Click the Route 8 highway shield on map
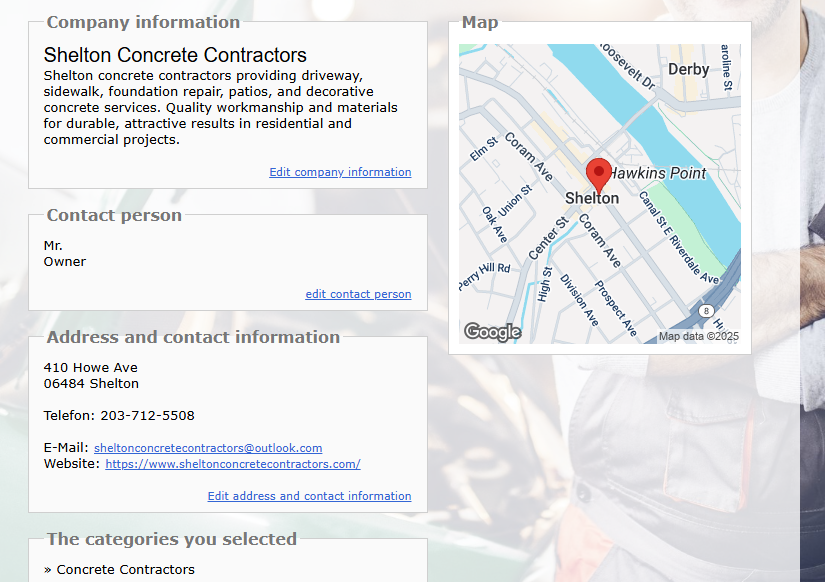825x582 pixels. pyautogui.click(x=706, y=310)
